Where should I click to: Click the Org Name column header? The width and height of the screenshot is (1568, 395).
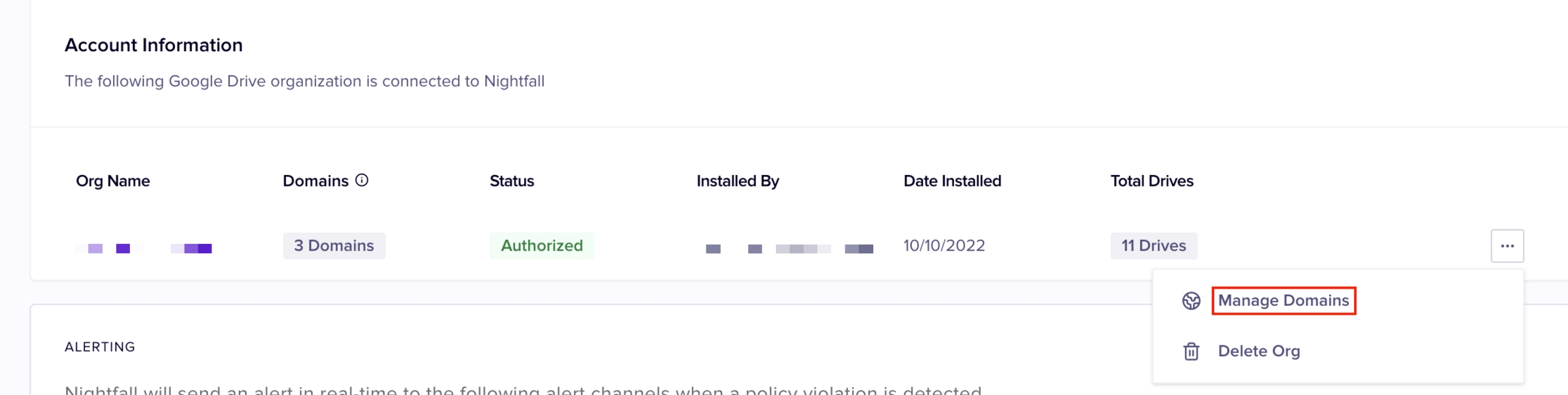point(113,181)
